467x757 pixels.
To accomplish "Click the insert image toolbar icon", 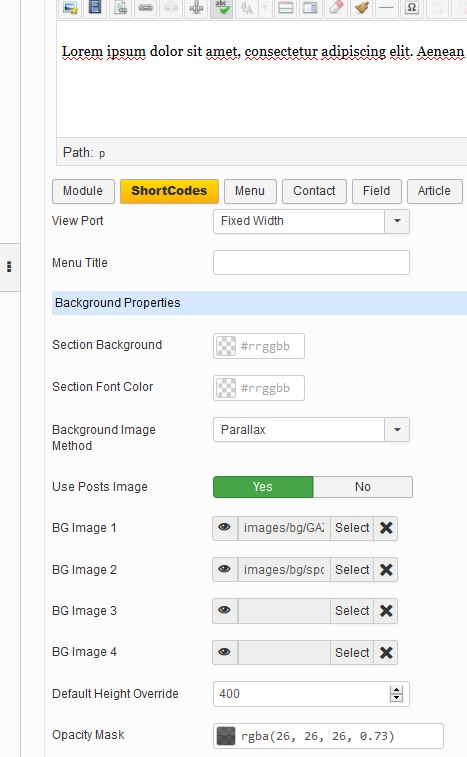I will [x=71, y=8].
